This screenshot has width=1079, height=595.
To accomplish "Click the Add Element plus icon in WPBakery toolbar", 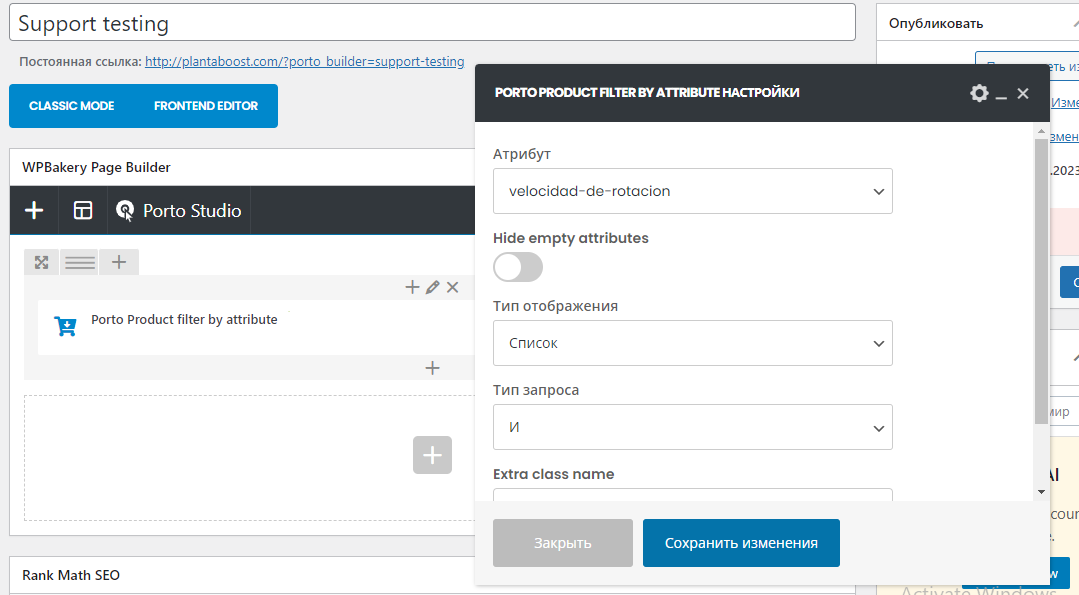I will [34, 210].
